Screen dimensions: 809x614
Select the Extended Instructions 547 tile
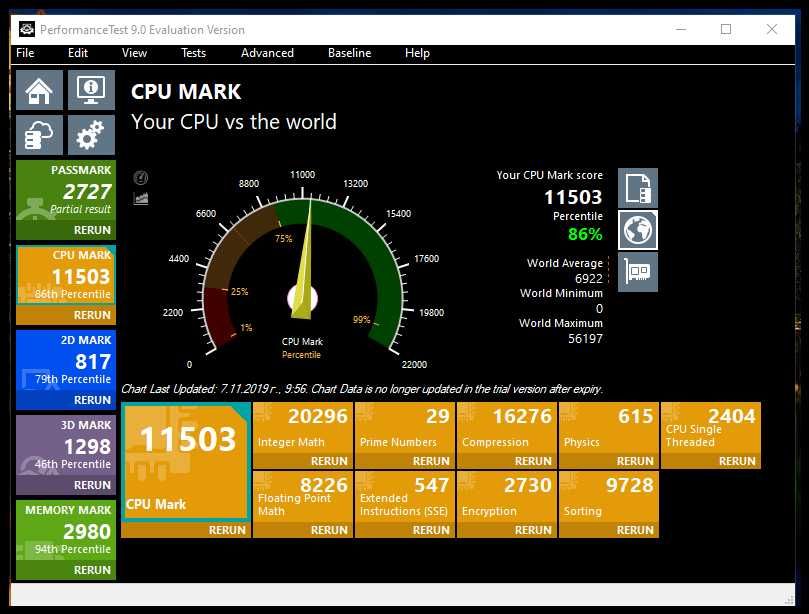pos(405,497)
